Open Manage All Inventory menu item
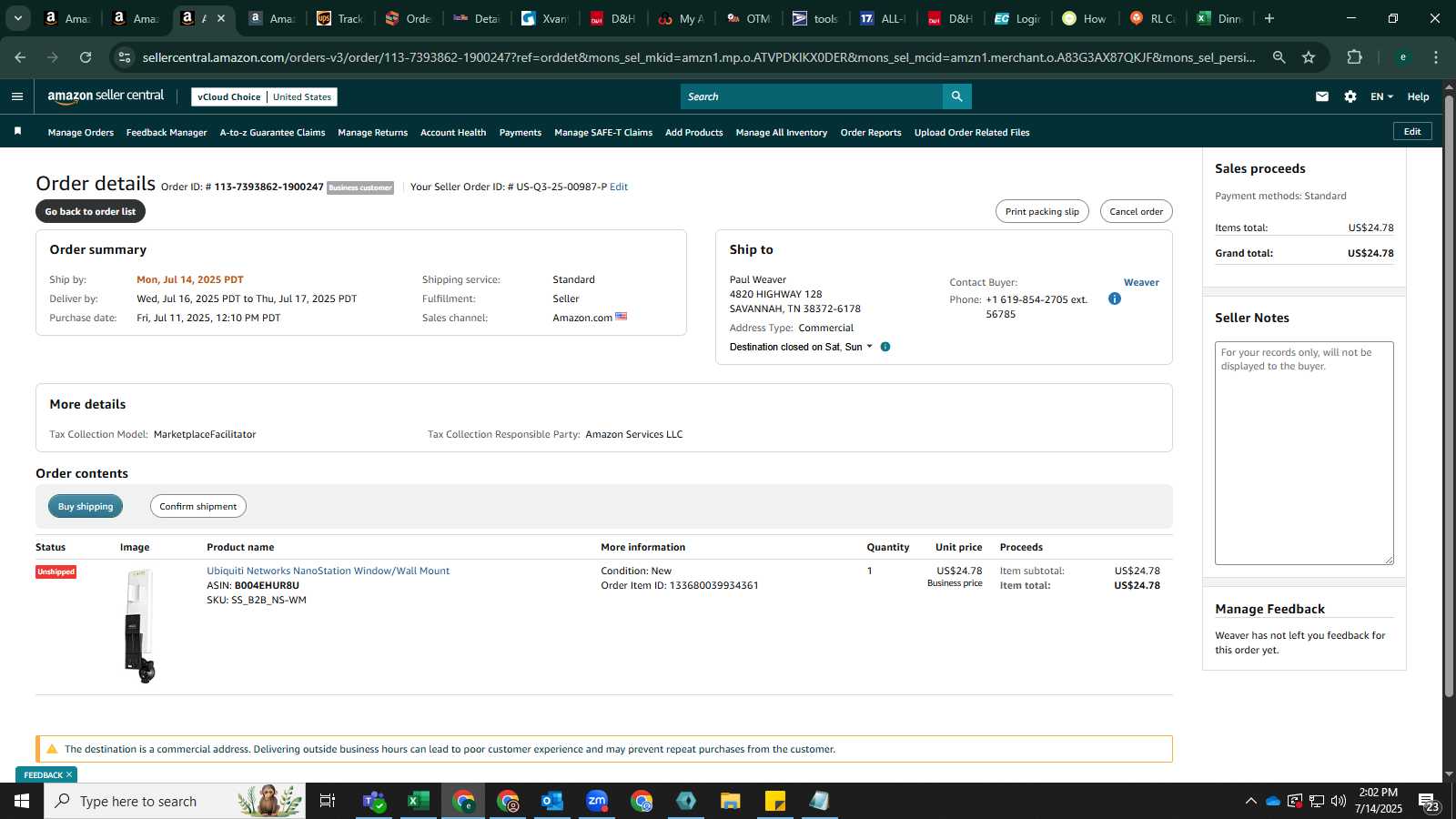 point(782,133)
